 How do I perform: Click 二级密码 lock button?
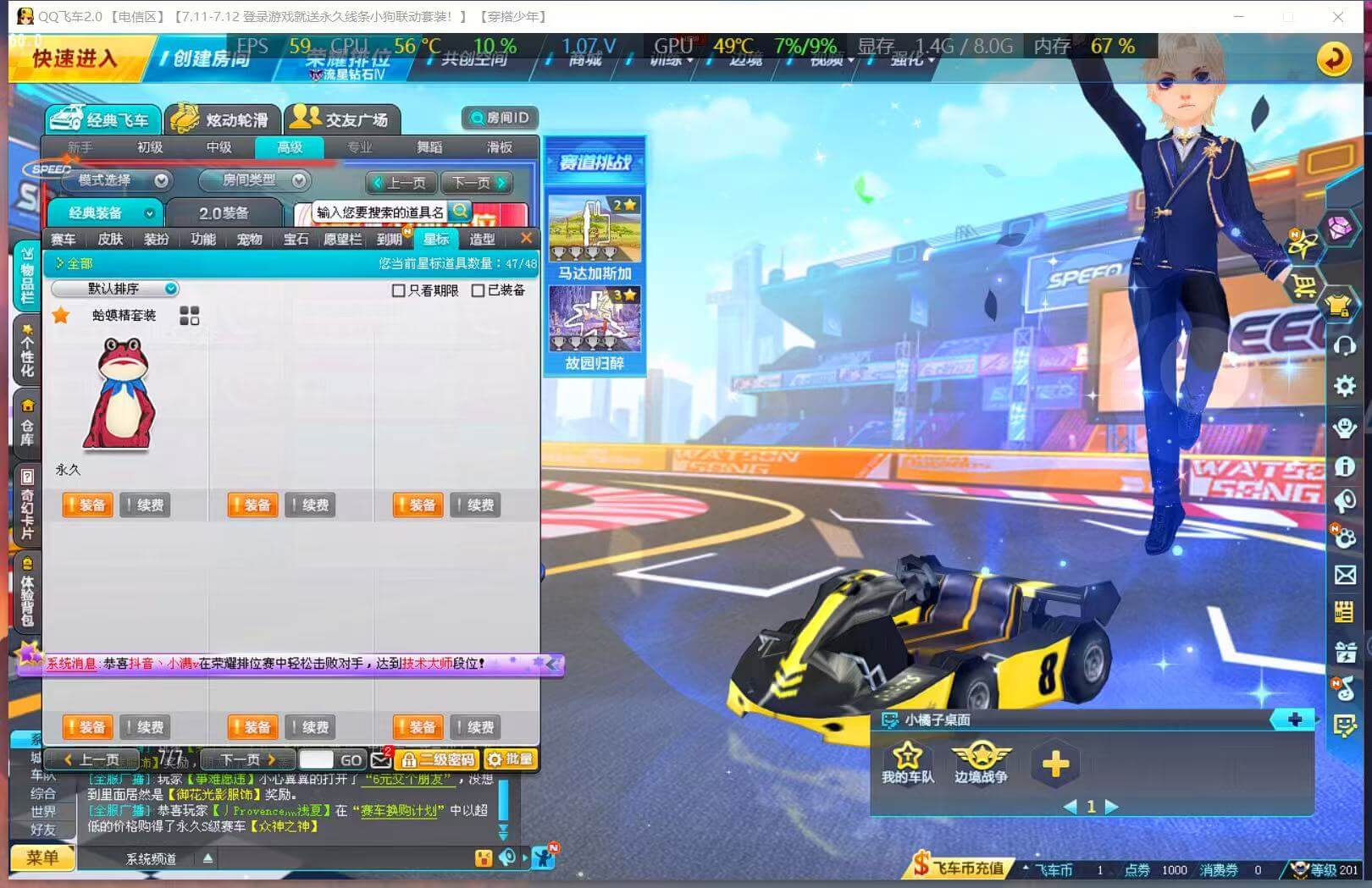[437, 759]
